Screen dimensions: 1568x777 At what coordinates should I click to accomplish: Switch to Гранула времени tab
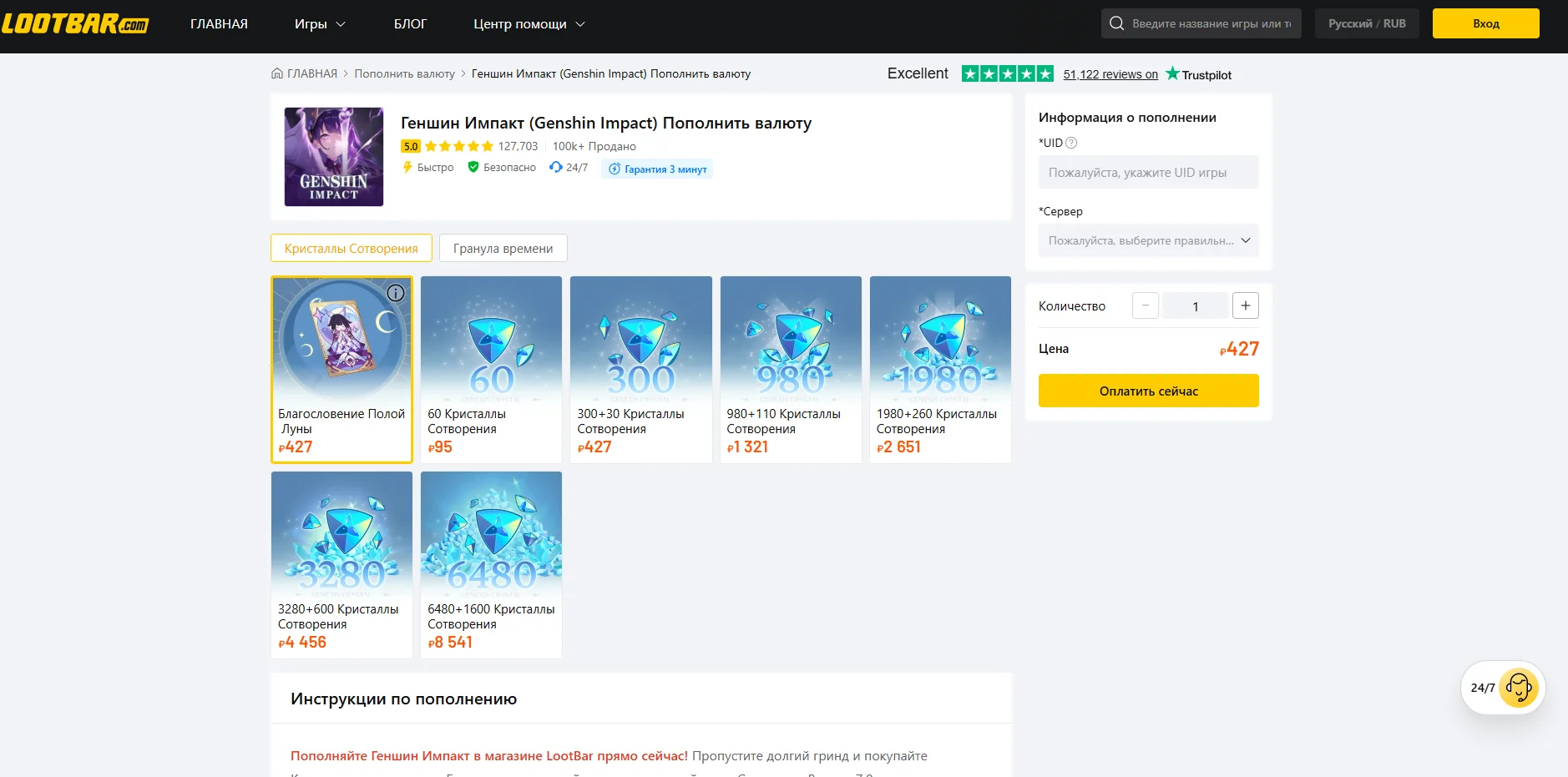point(503,248)
